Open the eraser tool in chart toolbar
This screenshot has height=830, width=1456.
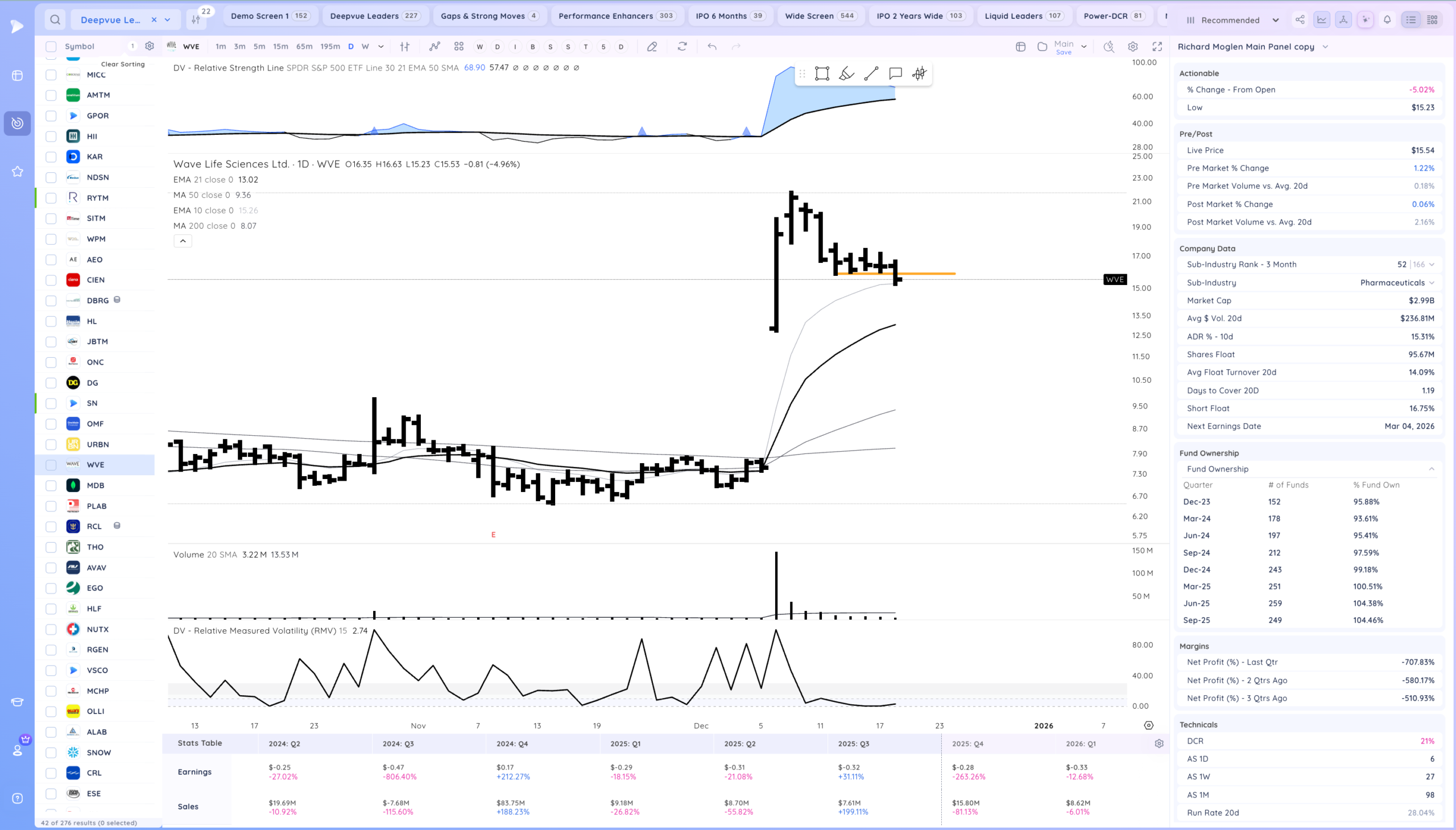(652, 47)
